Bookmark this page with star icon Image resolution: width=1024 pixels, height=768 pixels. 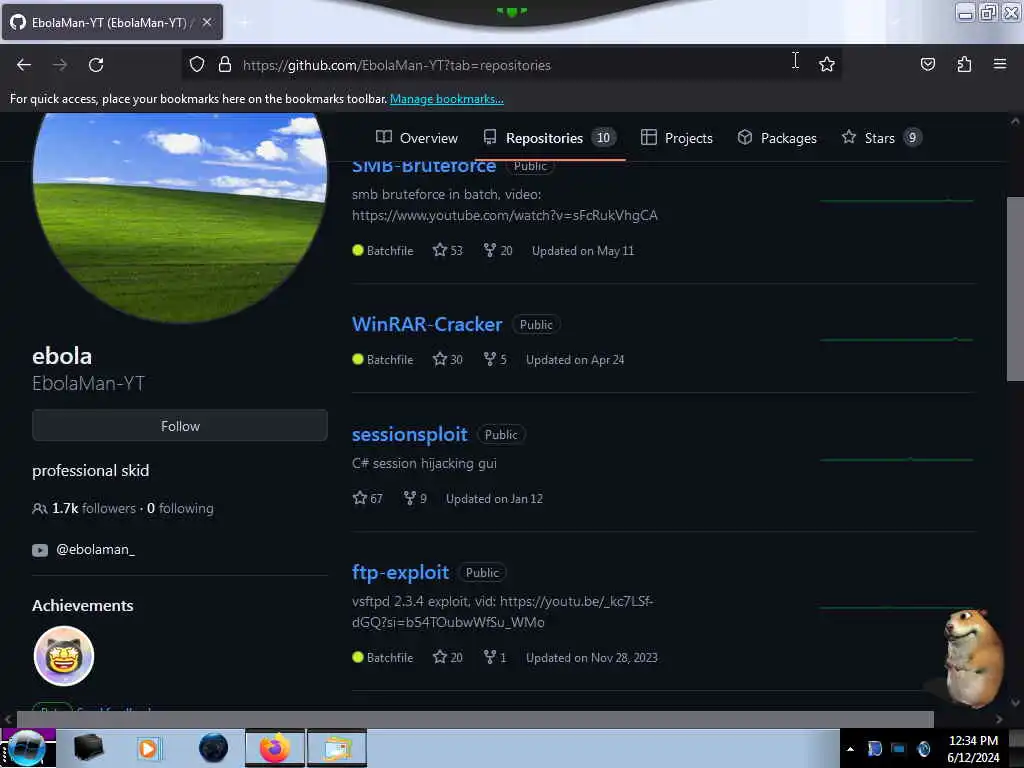(x=827, y=64)
